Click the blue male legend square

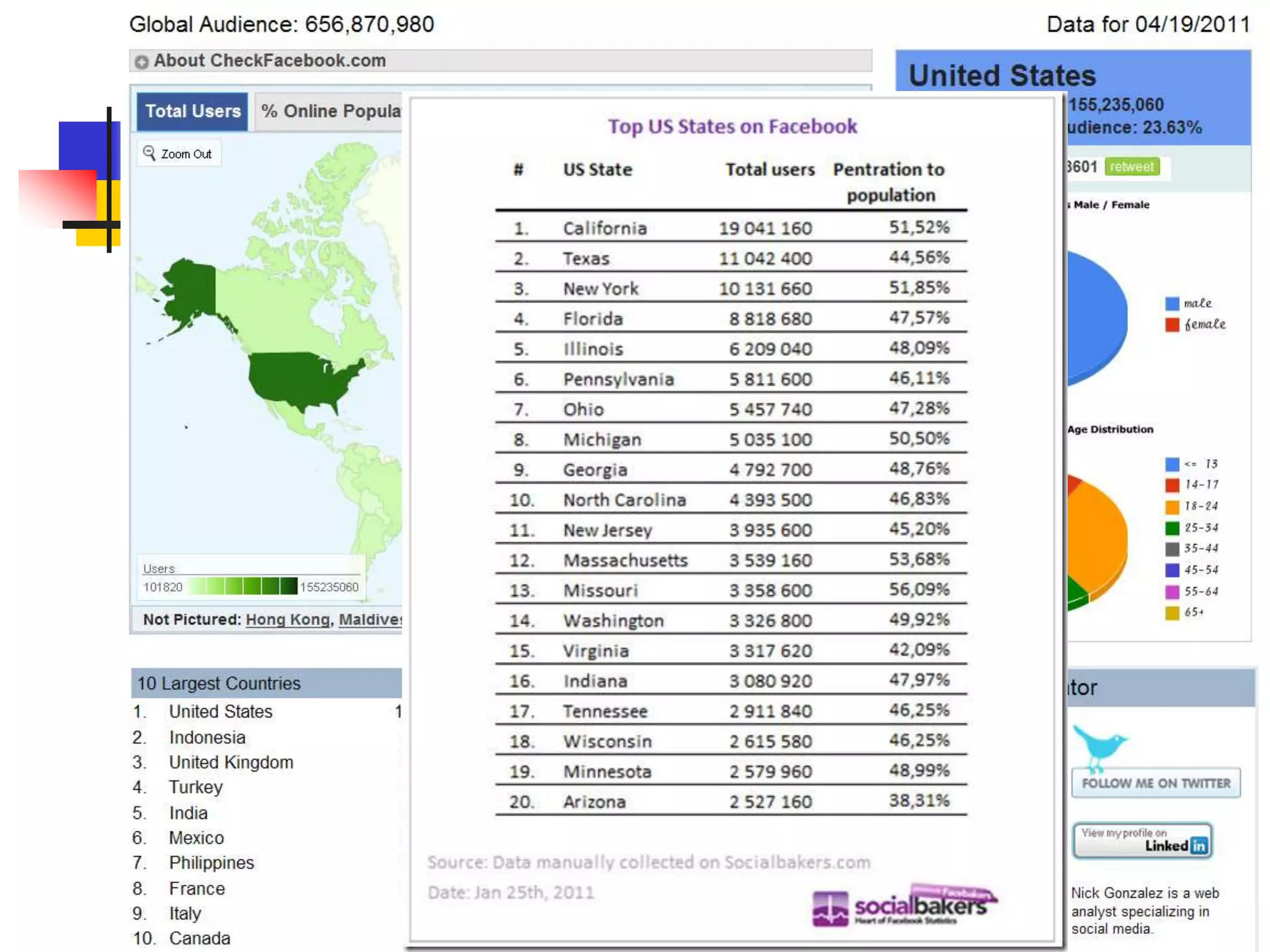coord(1171,304)
